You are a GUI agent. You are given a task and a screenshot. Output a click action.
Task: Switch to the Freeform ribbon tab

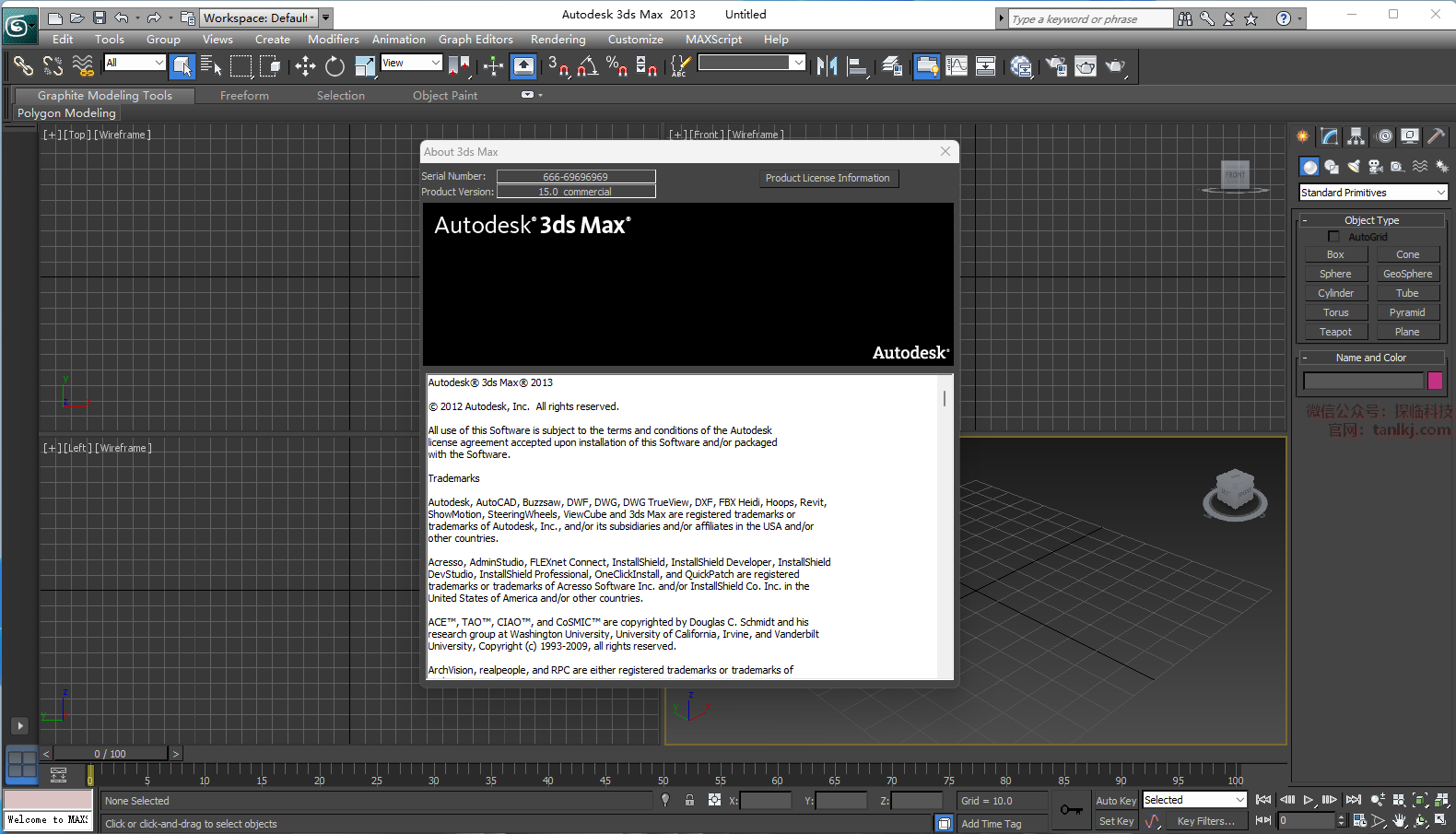244,96
